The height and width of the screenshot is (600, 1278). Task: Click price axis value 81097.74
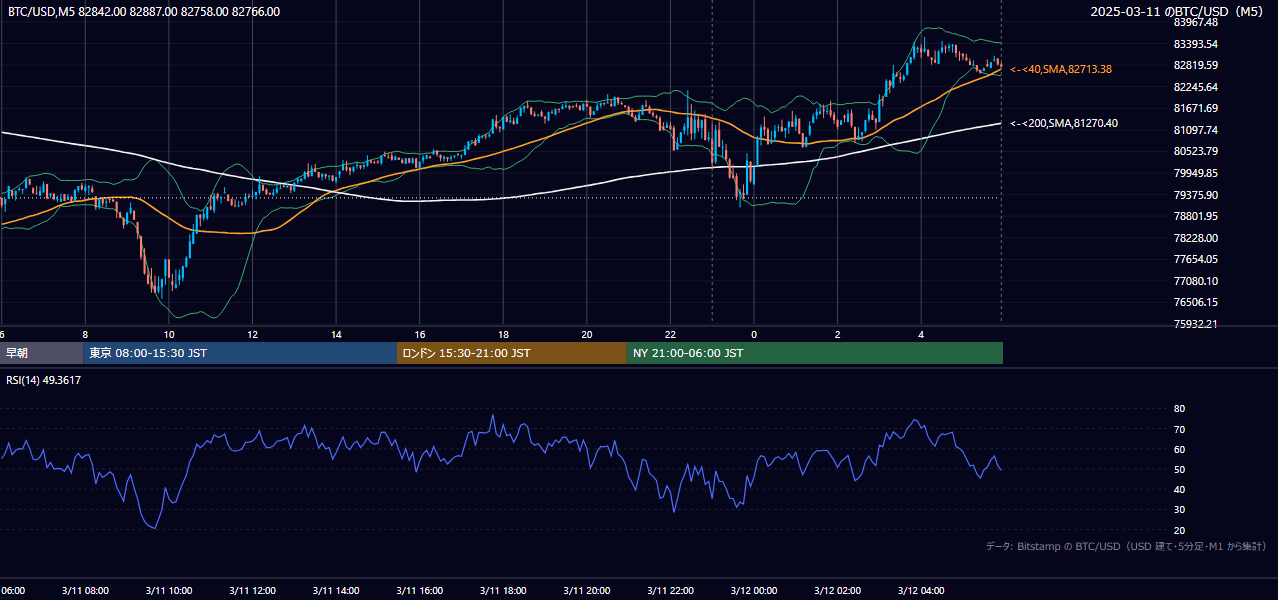(1196, 130)
